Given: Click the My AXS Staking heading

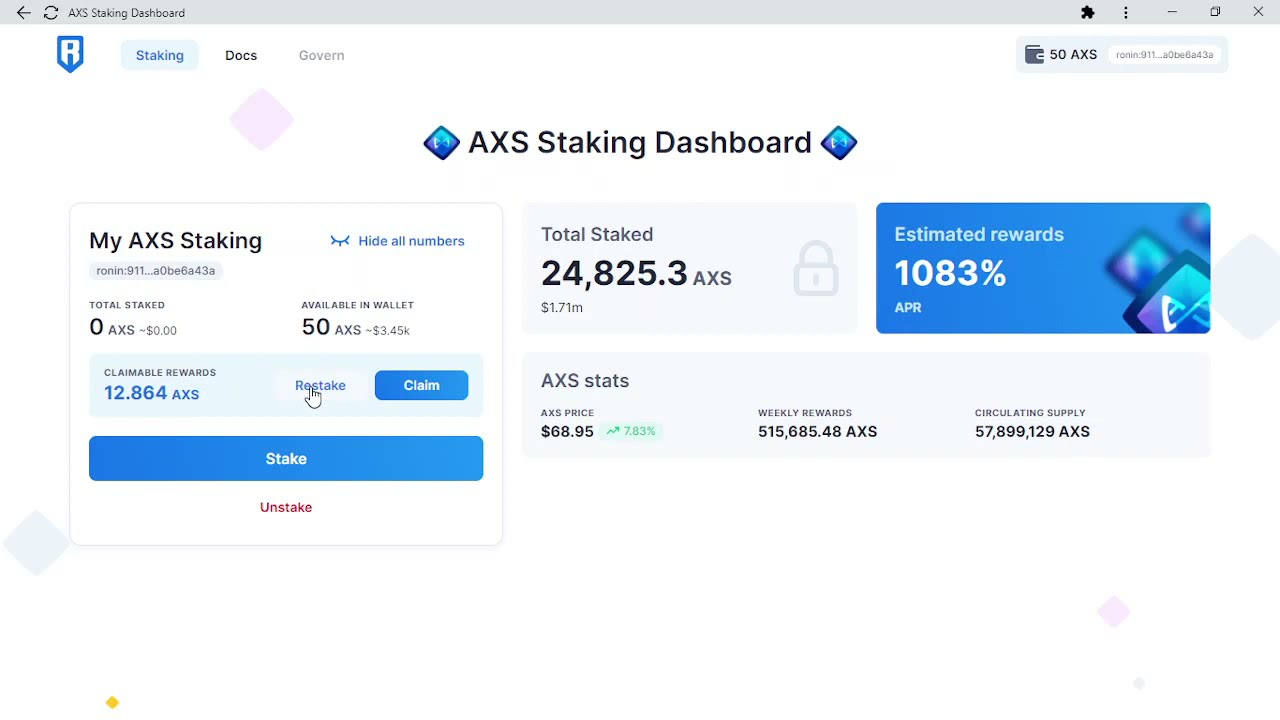Looking at the screenshot, I should pyautogui.click(x=175, y=241).
